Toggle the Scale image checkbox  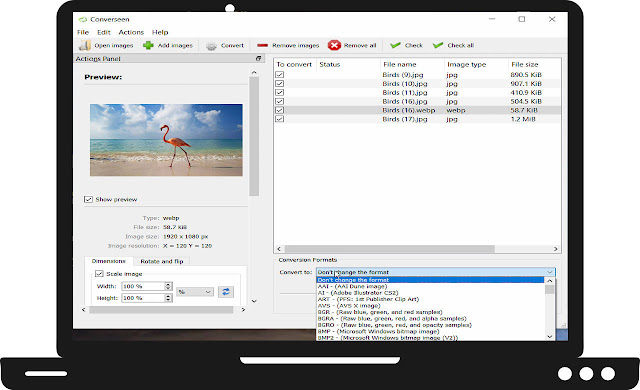coord(99,274)
